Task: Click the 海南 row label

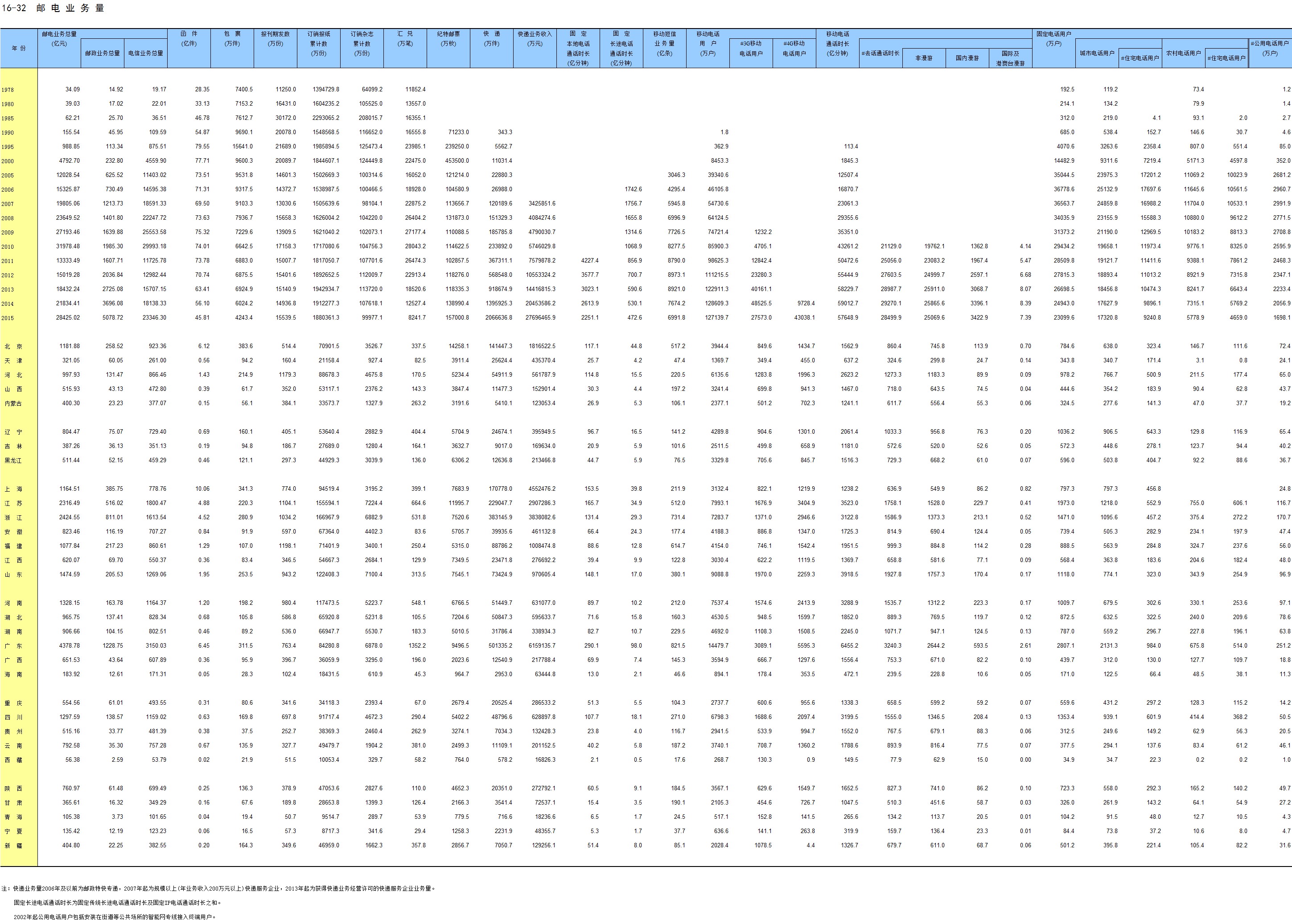Action: click(x=14, y=674)
